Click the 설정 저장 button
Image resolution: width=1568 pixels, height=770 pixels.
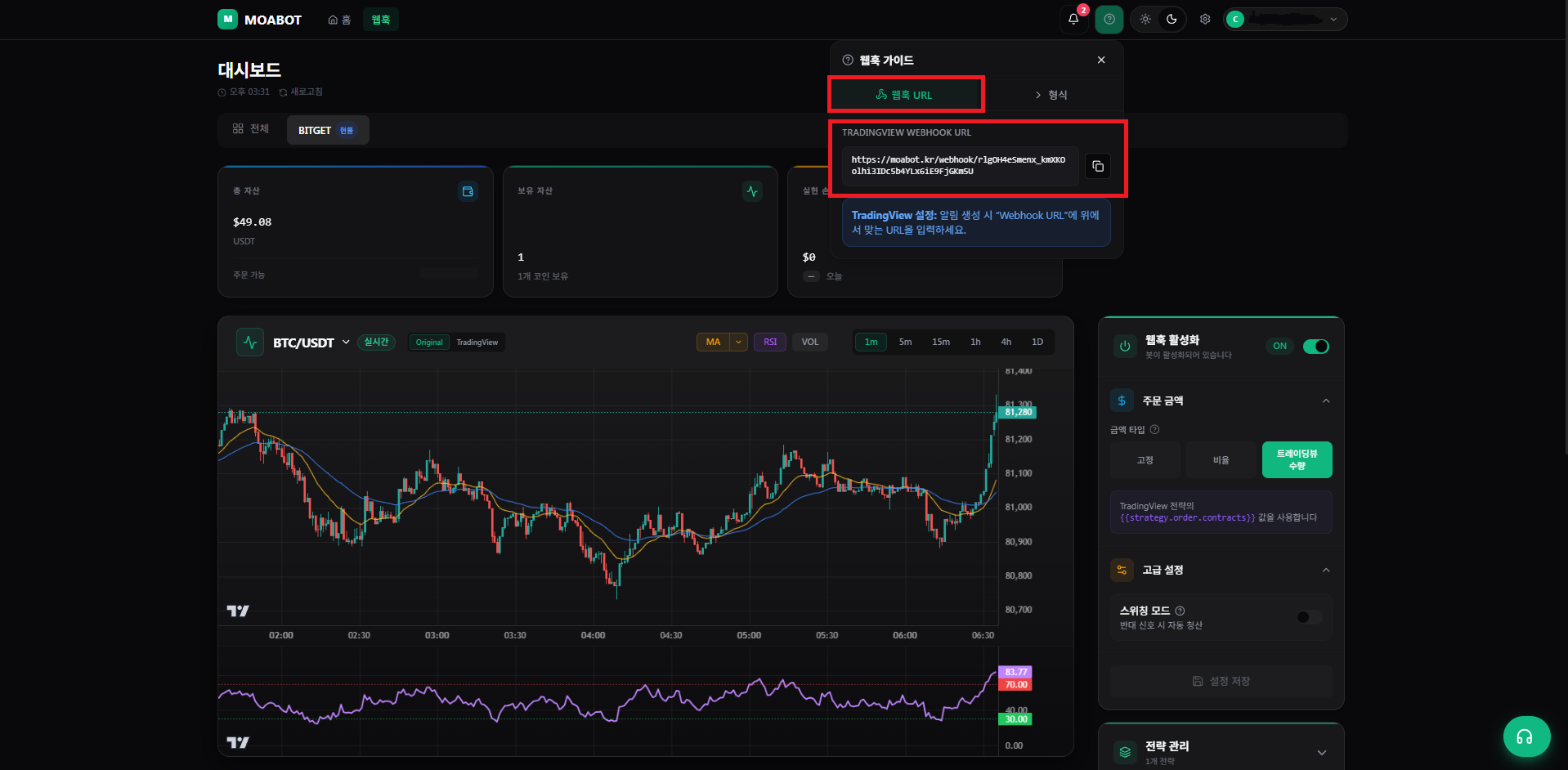click(x=1221, y=681)
